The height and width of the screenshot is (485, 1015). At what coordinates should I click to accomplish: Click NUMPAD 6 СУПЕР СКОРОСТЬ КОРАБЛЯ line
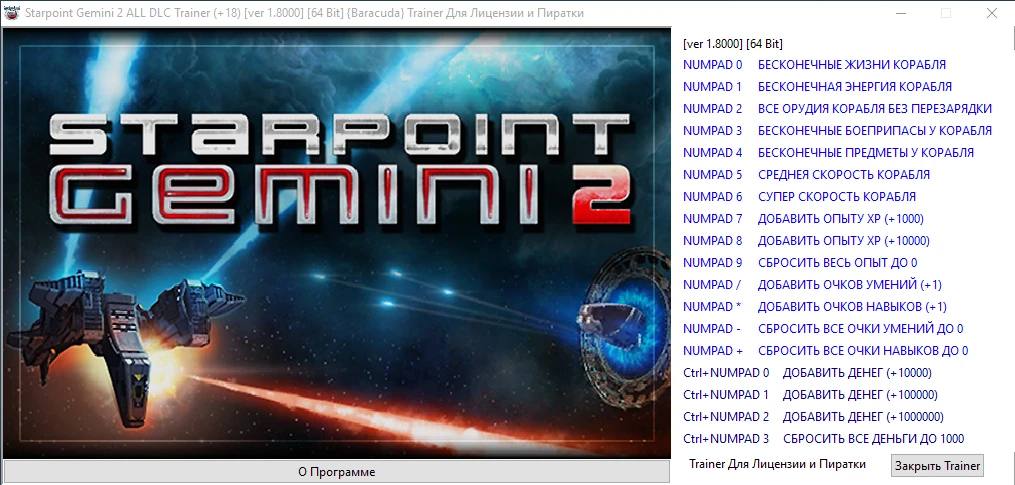tap(799, 197)
